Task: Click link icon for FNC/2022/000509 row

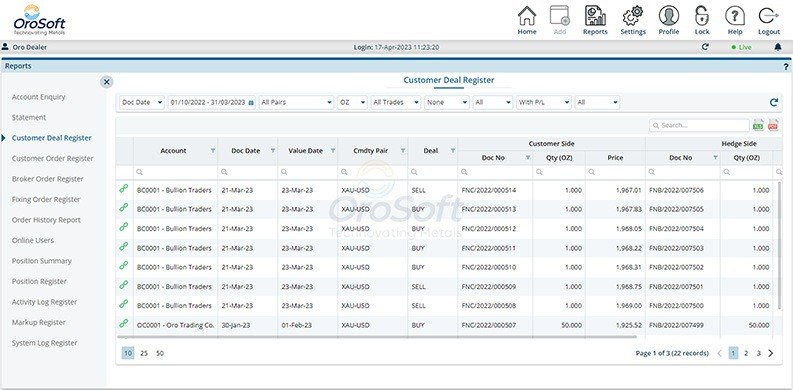Action: [x=123, y=284]
